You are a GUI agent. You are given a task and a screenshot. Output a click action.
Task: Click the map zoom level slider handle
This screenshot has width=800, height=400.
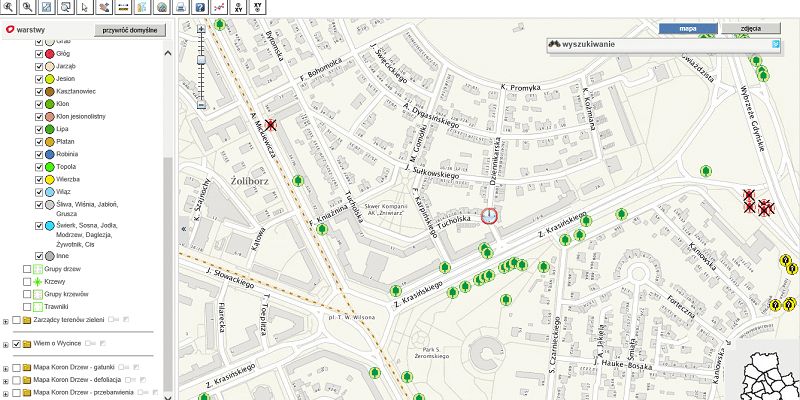[201, 61]
